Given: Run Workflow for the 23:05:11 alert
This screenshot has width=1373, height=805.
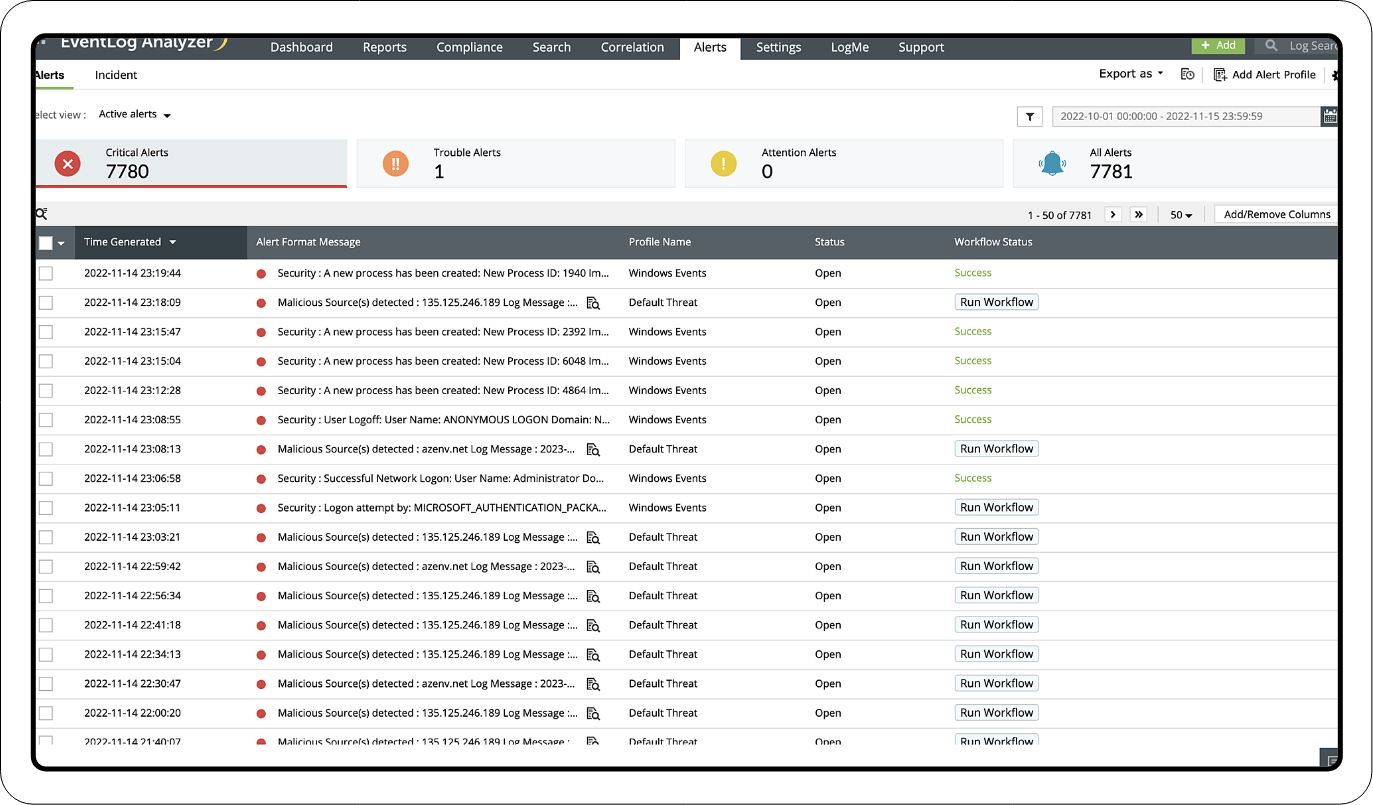Looking at the screenshot, I should [996, 508].
